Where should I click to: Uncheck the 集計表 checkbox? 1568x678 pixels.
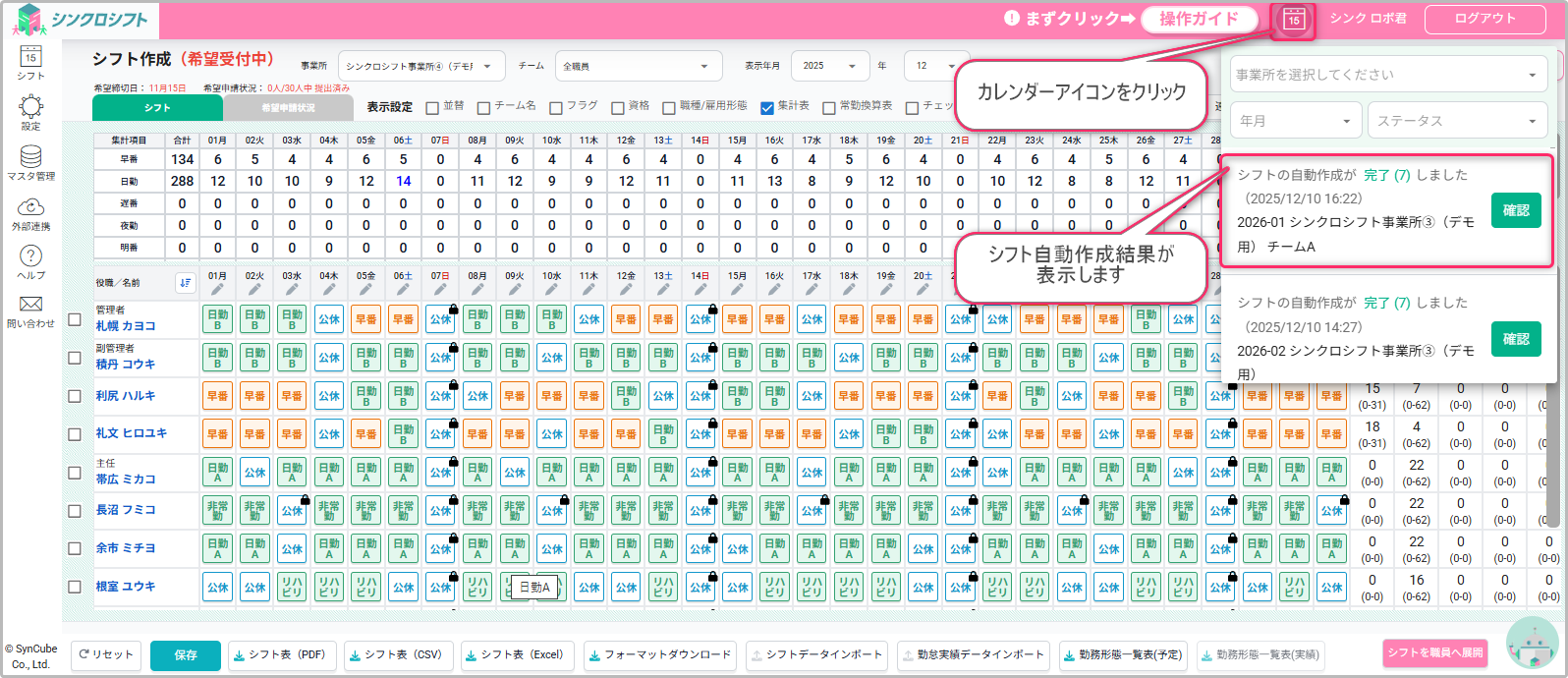coord(767,107)
